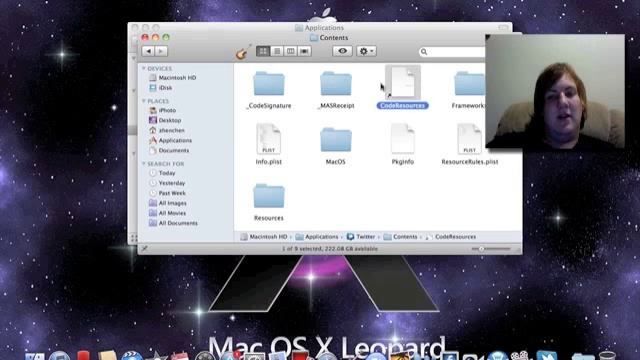This screenshot has height=360, width=640.
Task: Select iDisk in the sidebar
Action: 161,88
